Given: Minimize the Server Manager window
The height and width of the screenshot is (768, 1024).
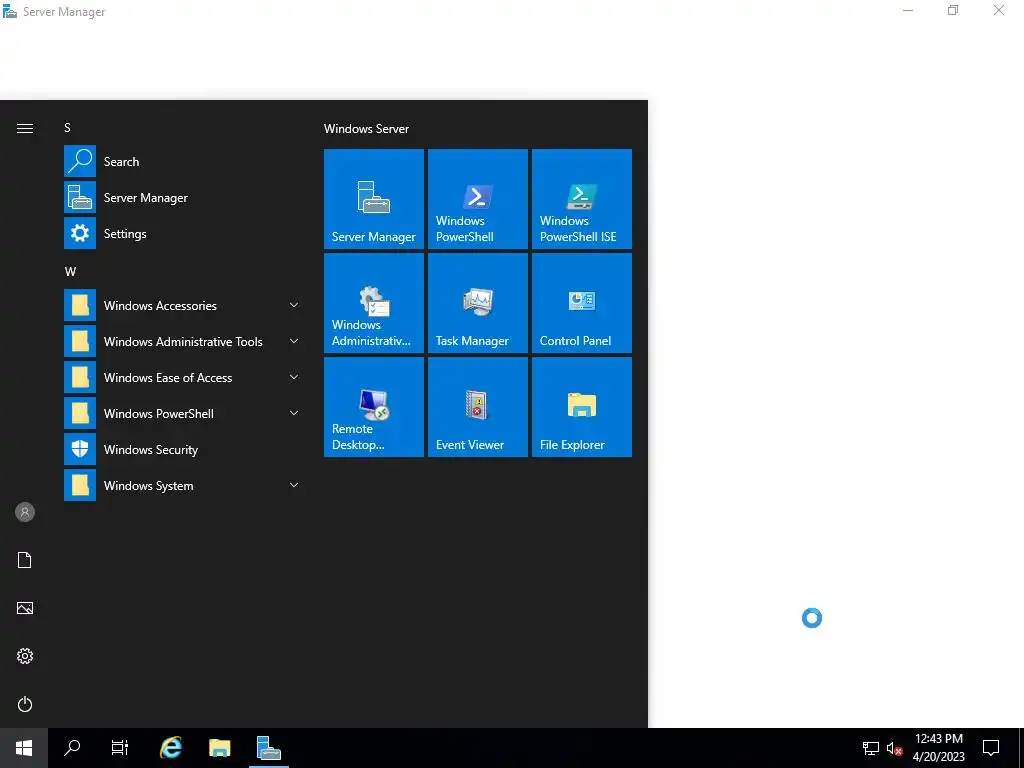Looking at the screenshot, I should pos(908,10).
